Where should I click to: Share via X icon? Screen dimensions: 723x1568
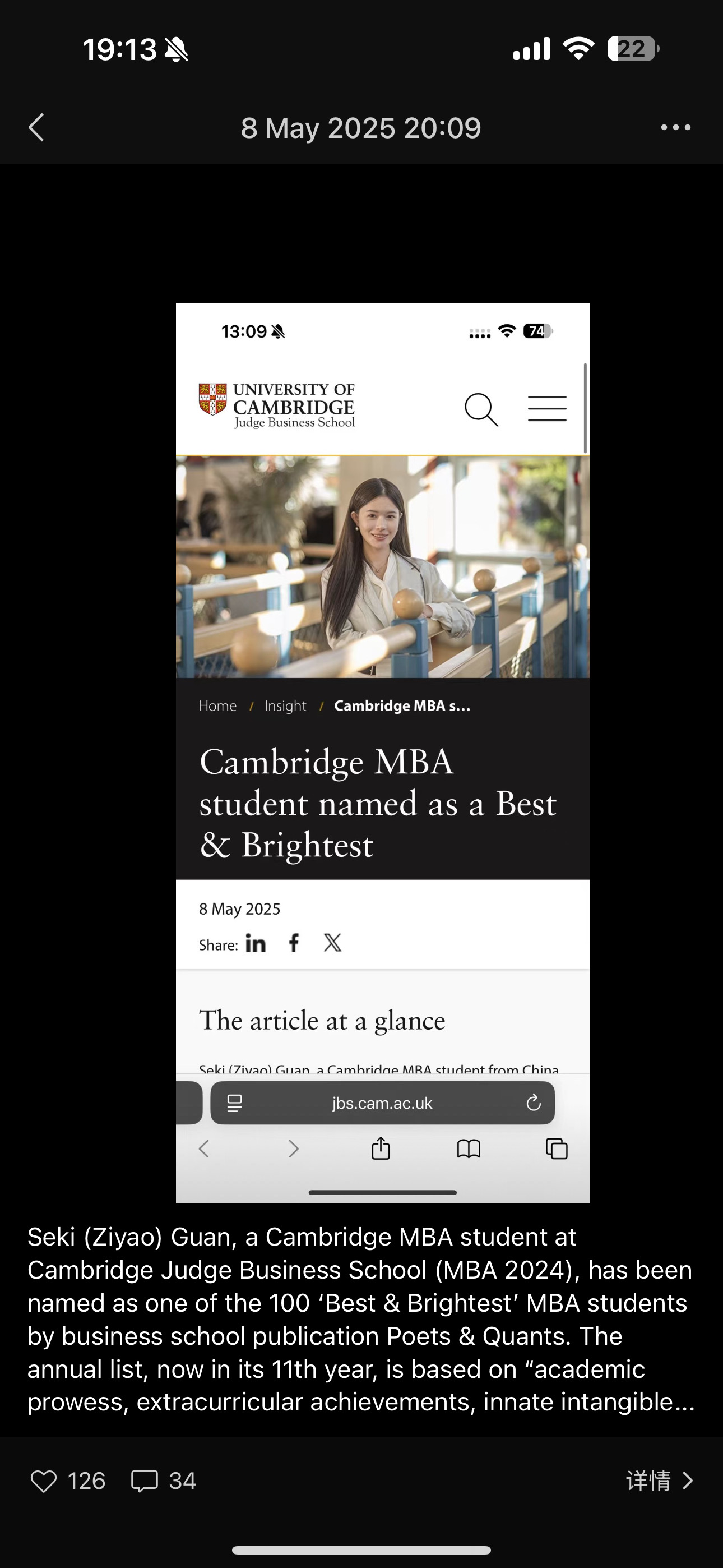[332, 942]
